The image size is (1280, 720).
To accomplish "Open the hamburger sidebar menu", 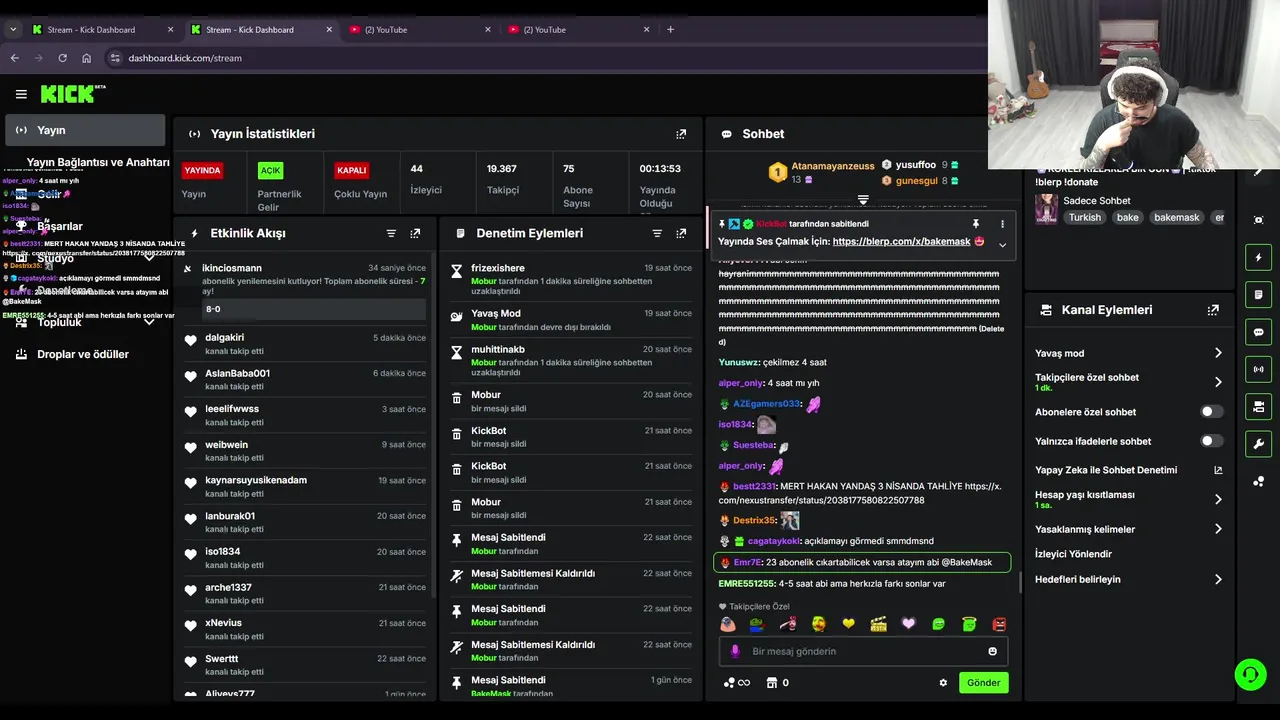I will (x=21, y=94).
